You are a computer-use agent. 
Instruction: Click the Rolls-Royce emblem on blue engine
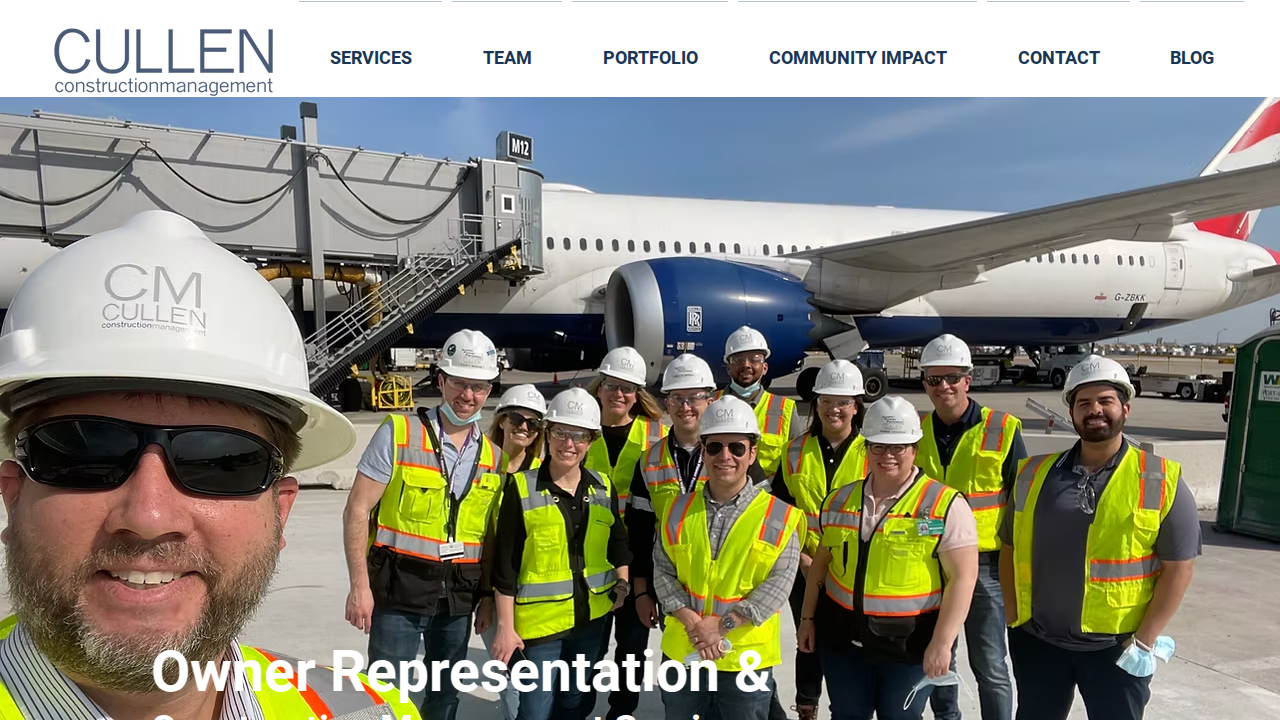coord(693,319)
